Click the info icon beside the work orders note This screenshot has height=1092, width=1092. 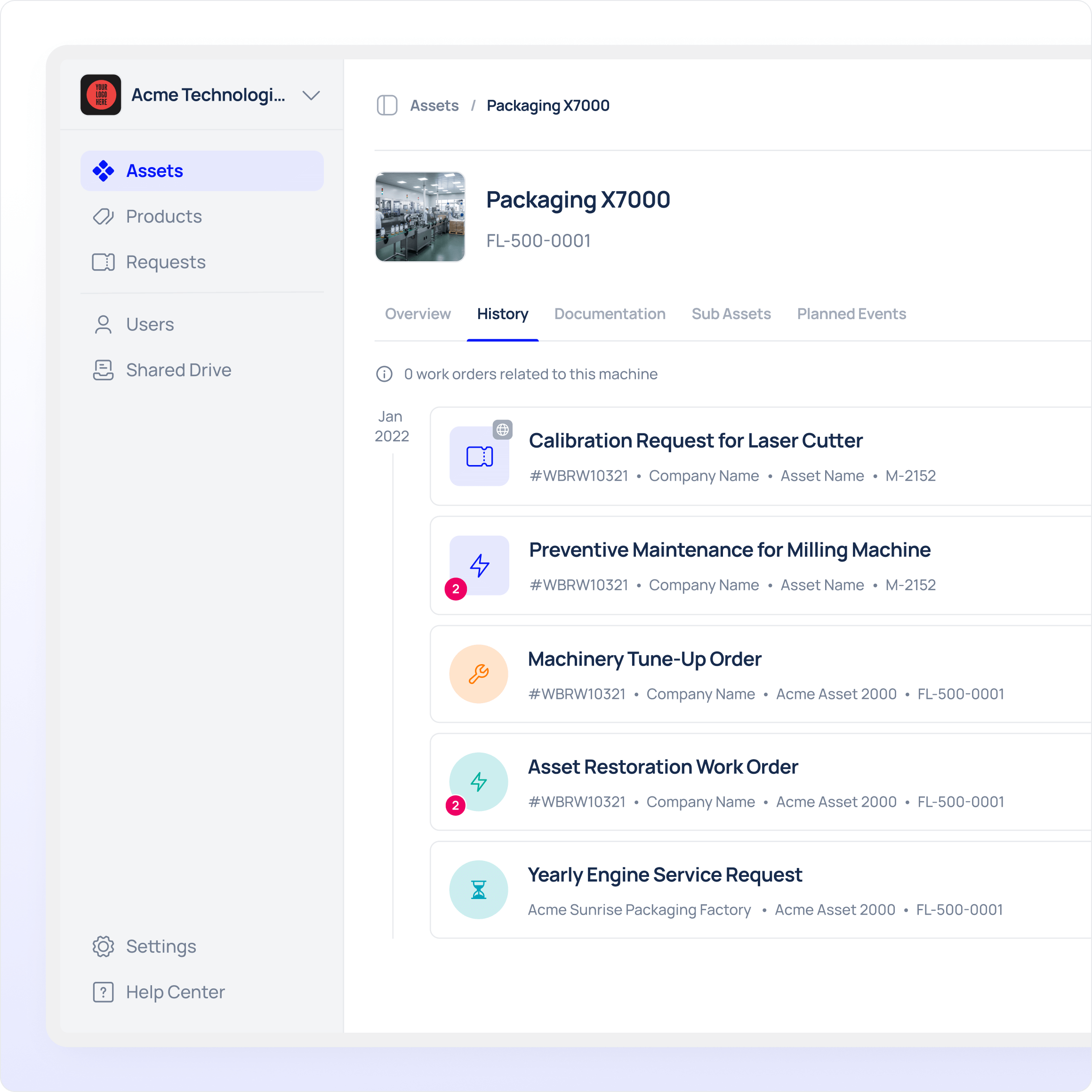tap(385, 374)
